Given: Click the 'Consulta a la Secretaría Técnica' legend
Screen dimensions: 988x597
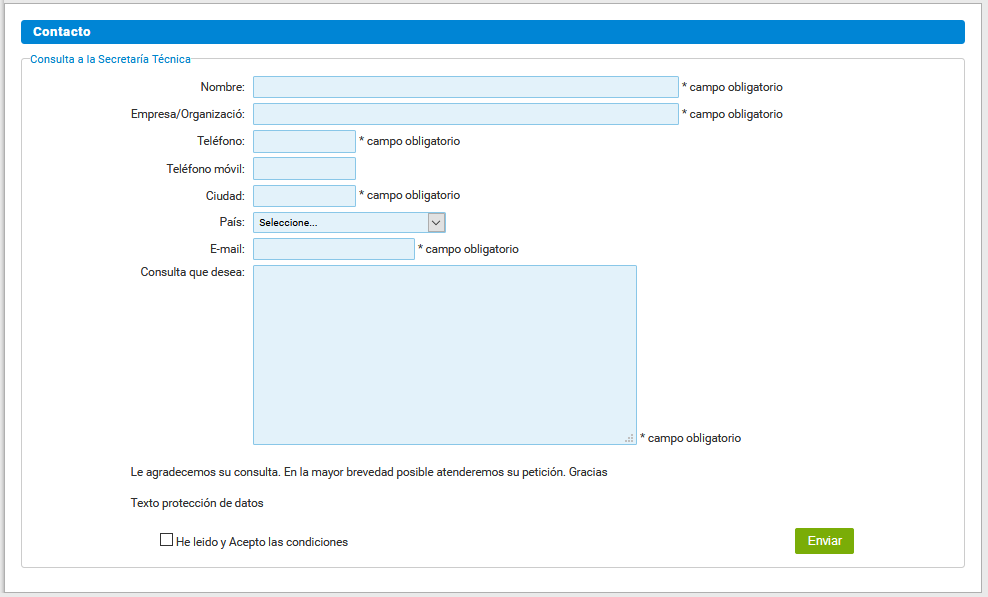Looking at the screenshot, I should click(110, 59).
